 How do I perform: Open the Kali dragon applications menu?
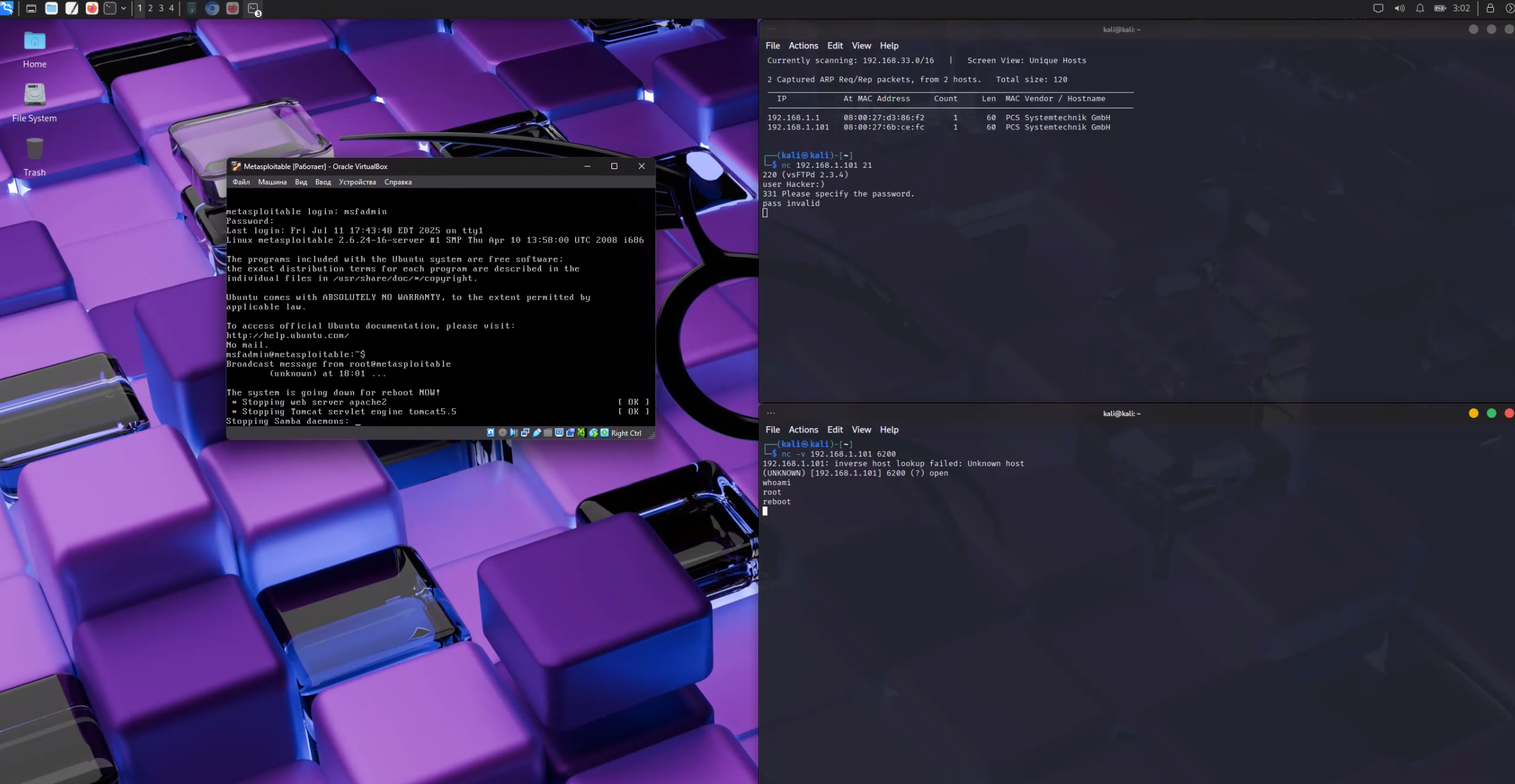(7, 8)
